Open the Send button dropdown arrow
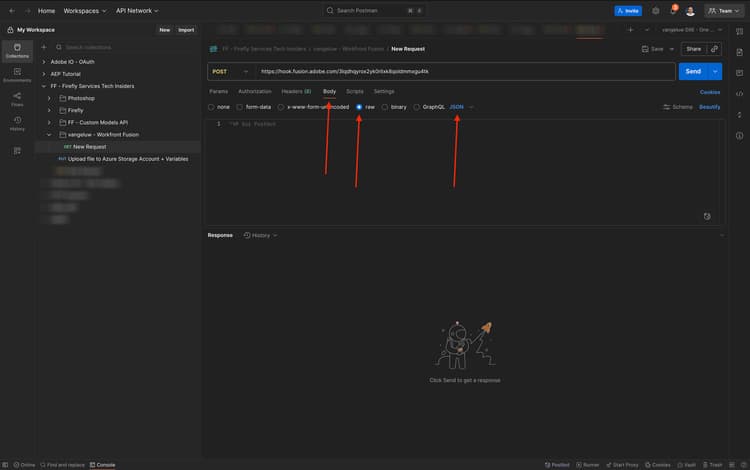 (715, 72)
